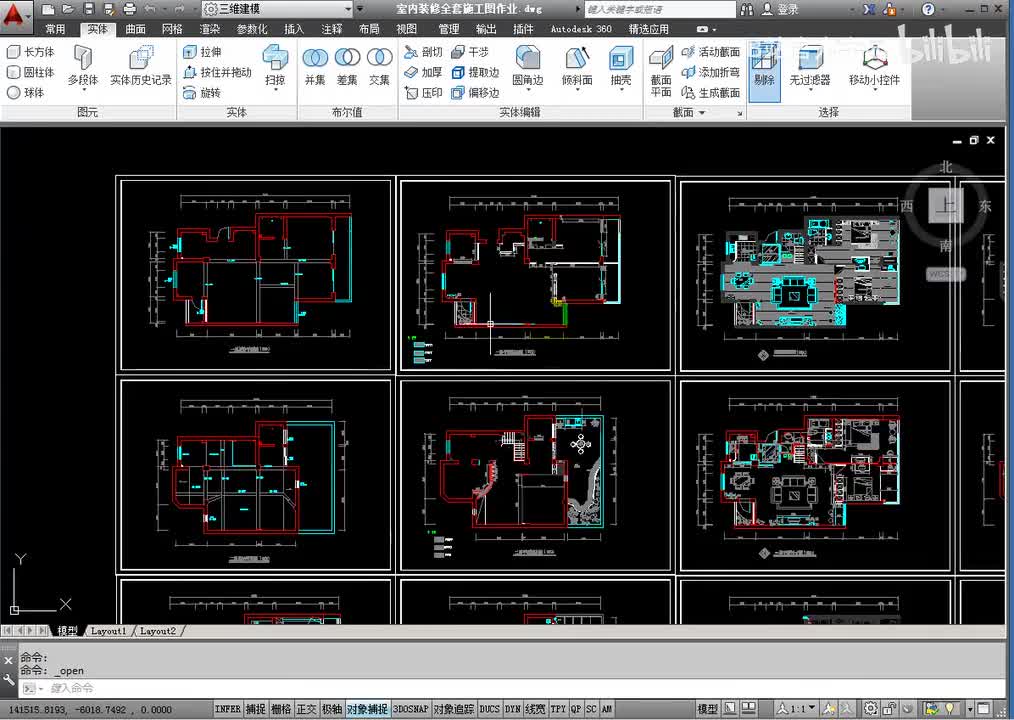Click the Intersect (交集) icon
1014x720 pixels.
click(x=380, y=66)
